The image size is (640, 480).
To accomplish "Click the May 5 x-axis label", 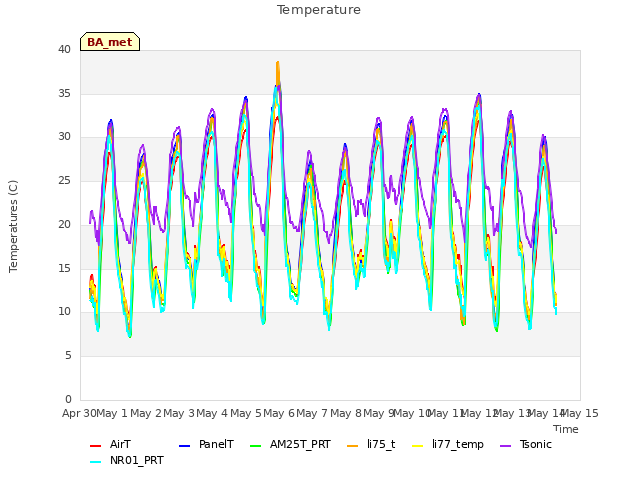I will 246,413.
